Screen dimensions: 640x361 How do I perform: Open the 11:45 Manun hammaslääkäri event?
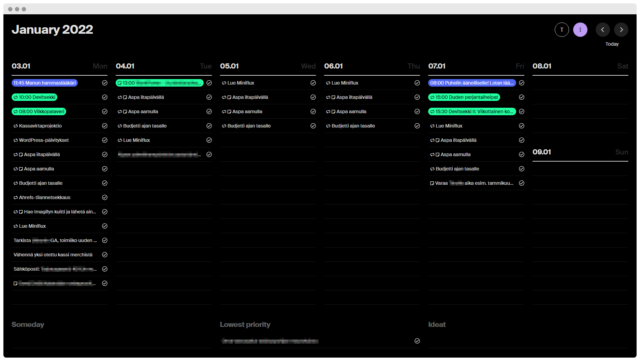pyautogui.click(x=44, y=83)
